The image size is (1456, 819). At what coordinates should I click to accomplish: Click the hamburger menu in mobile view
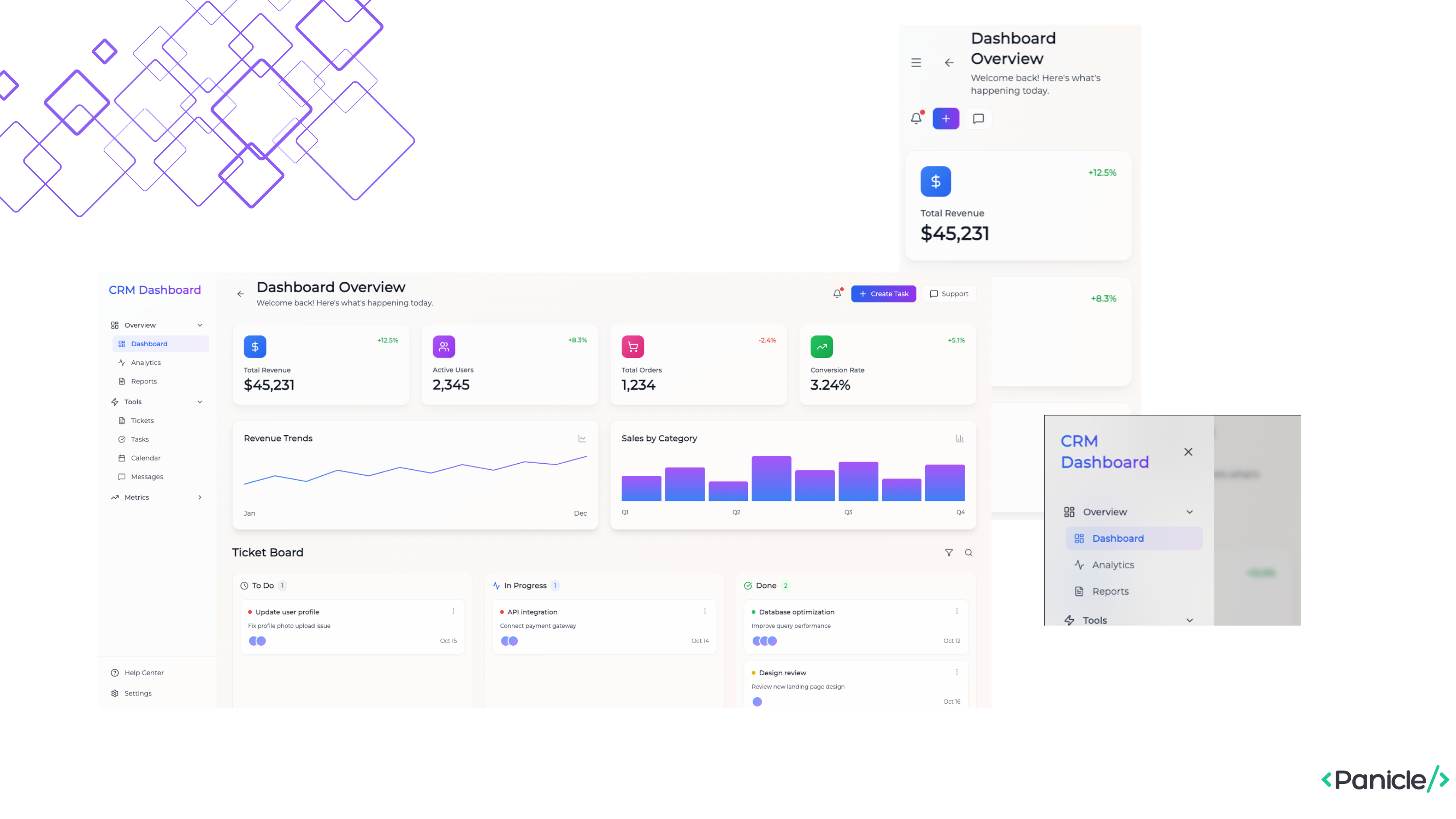tap(916, 63)
